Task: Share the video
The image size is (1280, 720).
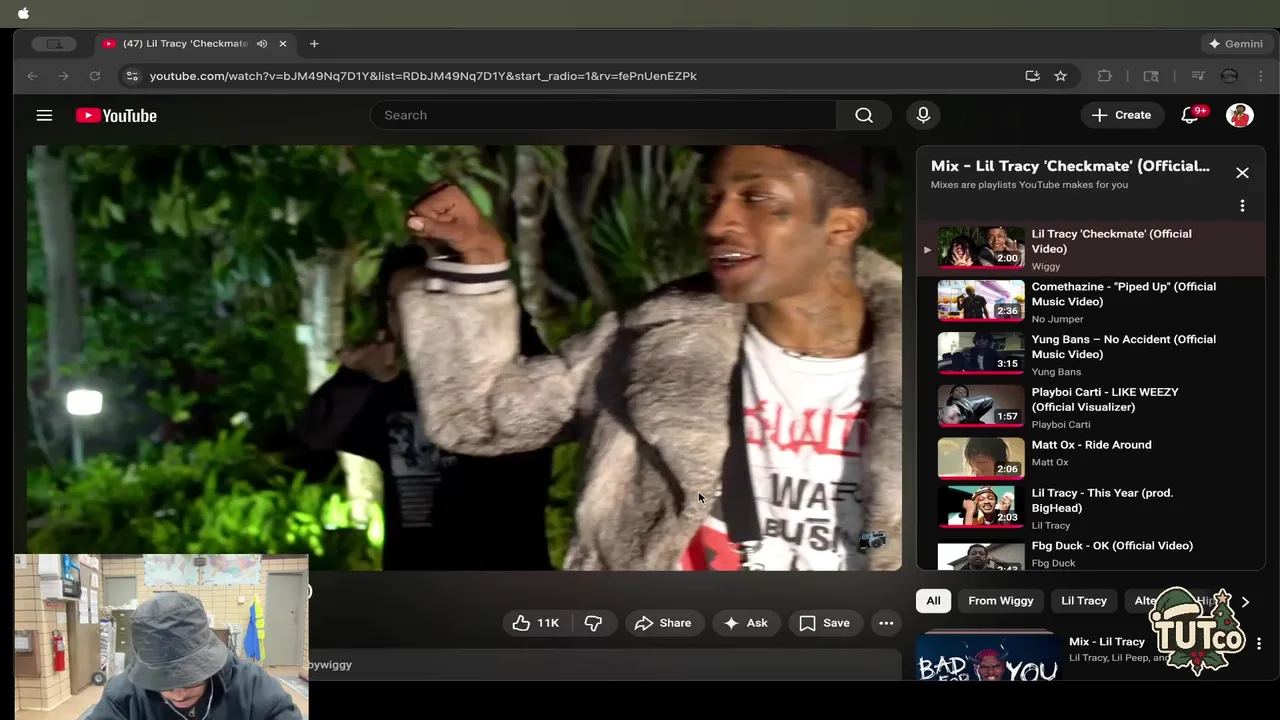Action: 664,623
